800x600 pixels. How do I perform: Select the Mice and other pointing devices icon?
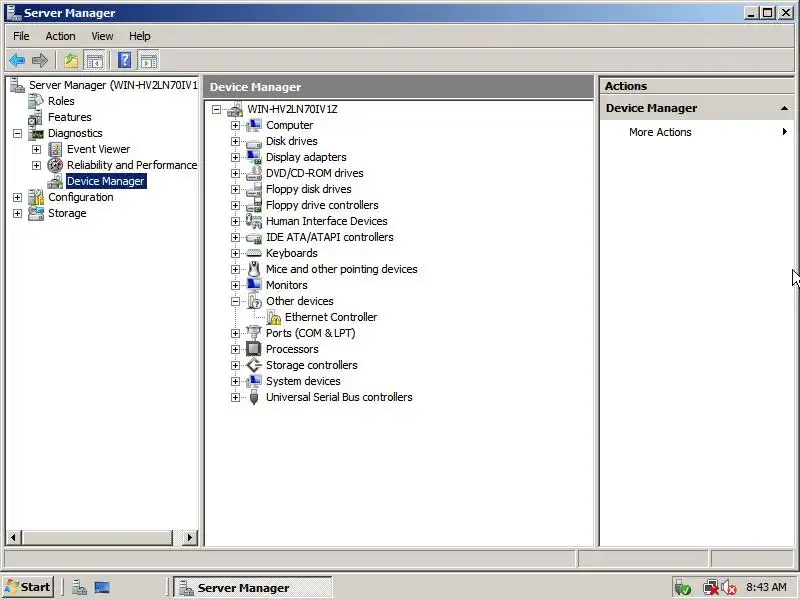coord(254,269)
